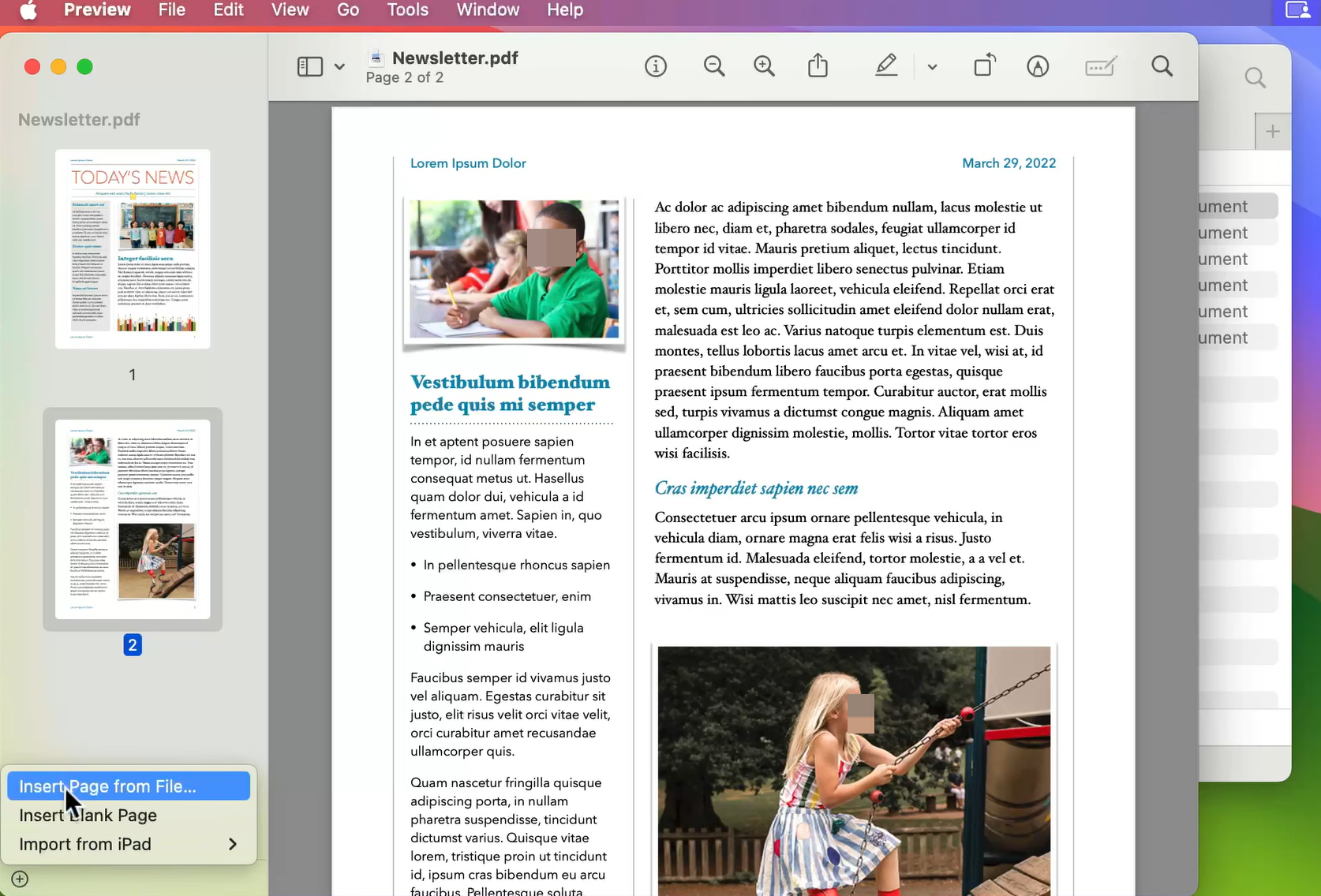Screen dimensions: 1321x896
Task: Click the March 29, 2022 date text
Action: pos(1009,163)
